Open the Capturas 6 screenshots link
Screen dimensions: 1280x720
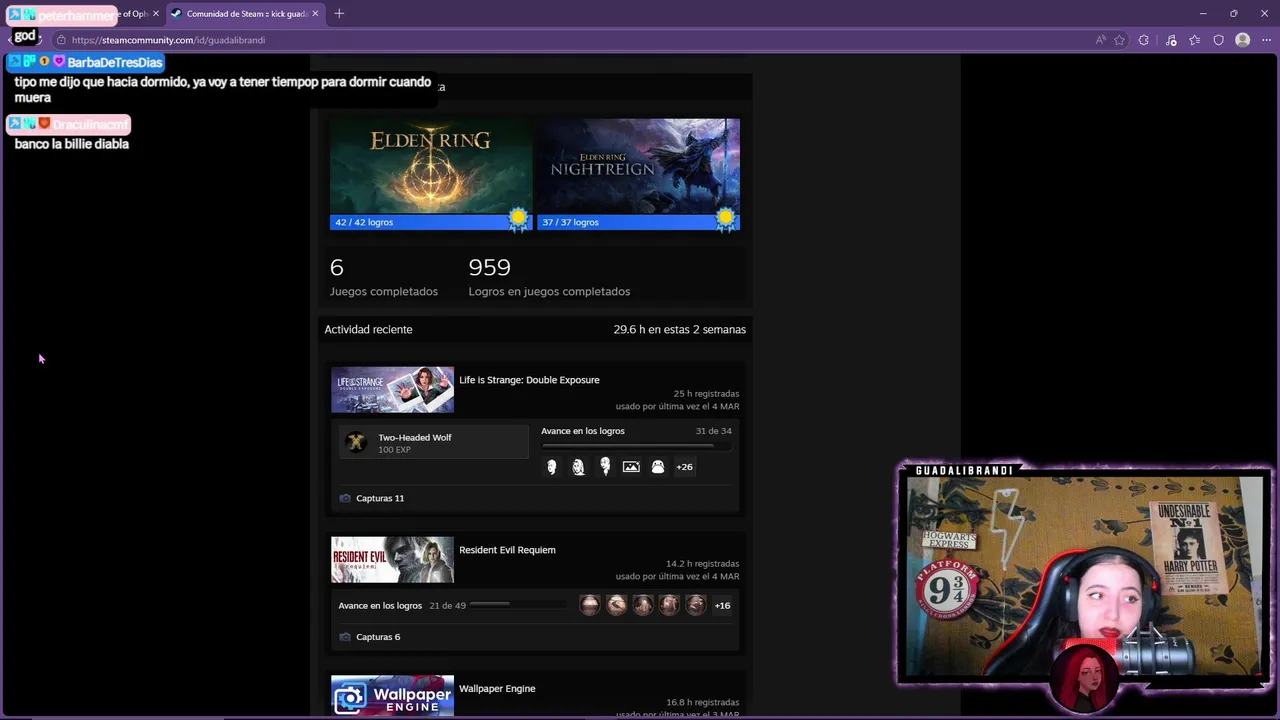378,637
